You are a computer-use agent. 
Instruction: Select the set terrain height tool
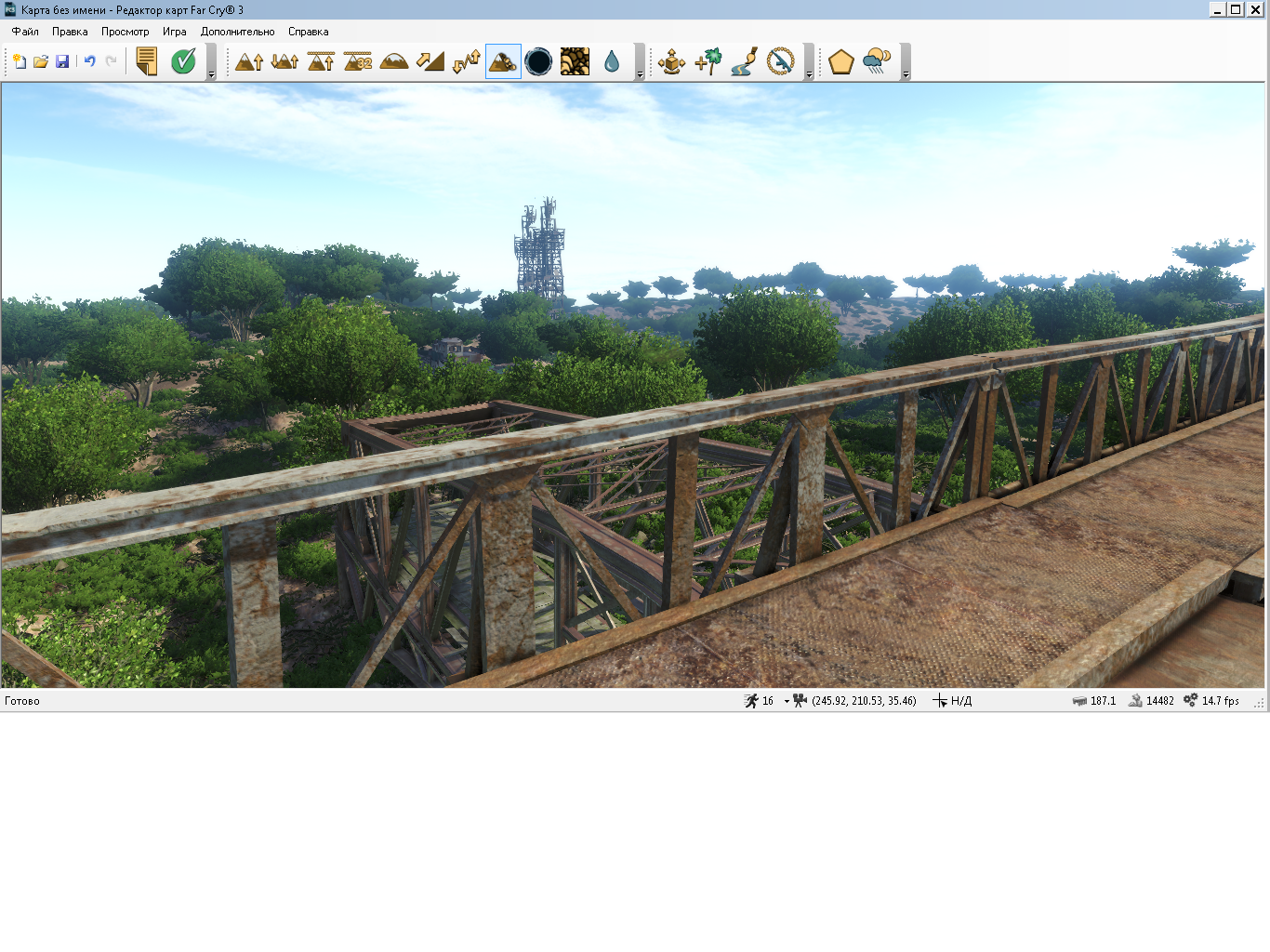[x=321, y=61]
